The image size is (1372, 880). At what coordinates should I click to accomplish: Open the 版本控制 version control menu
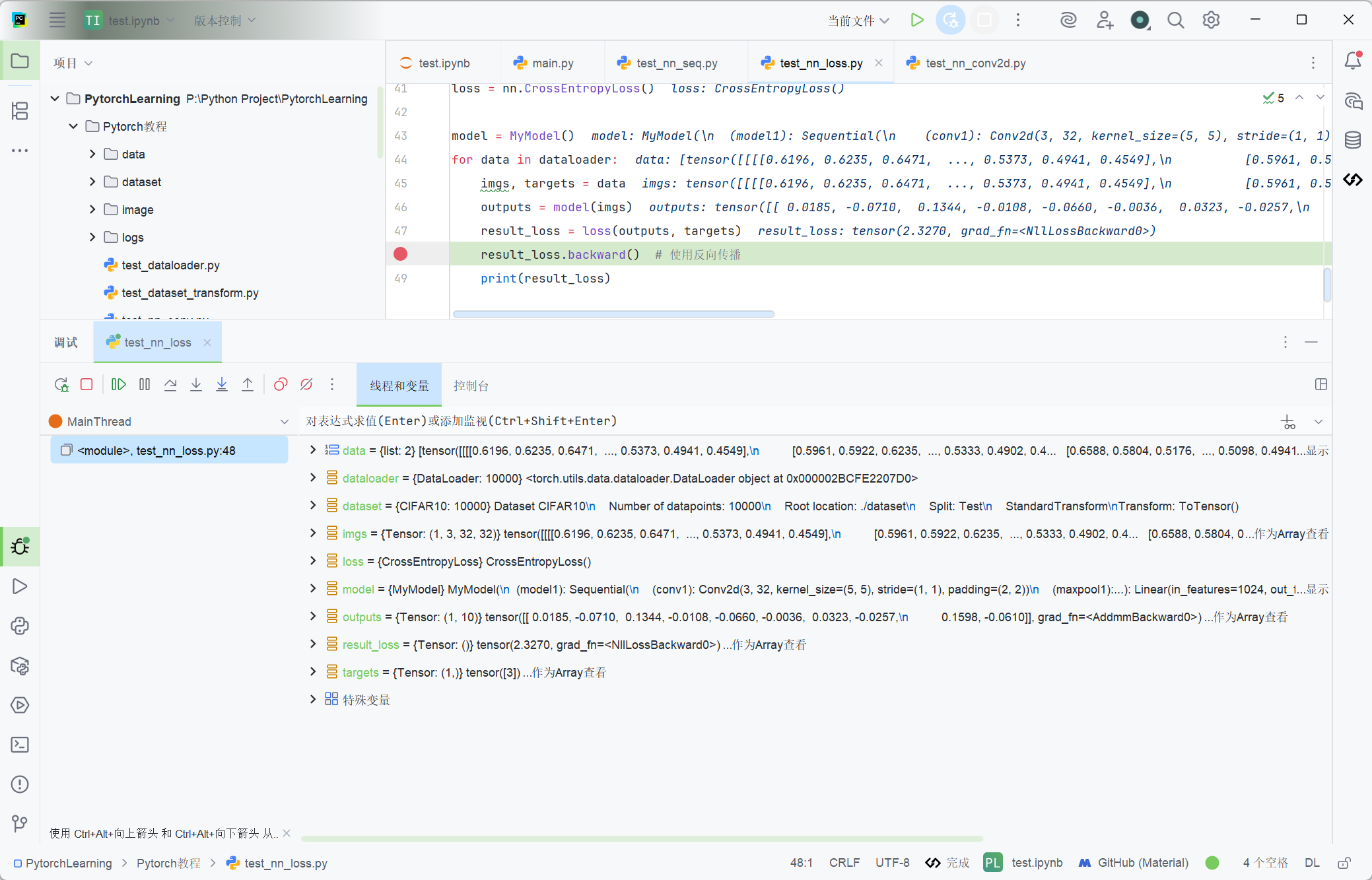224,20
